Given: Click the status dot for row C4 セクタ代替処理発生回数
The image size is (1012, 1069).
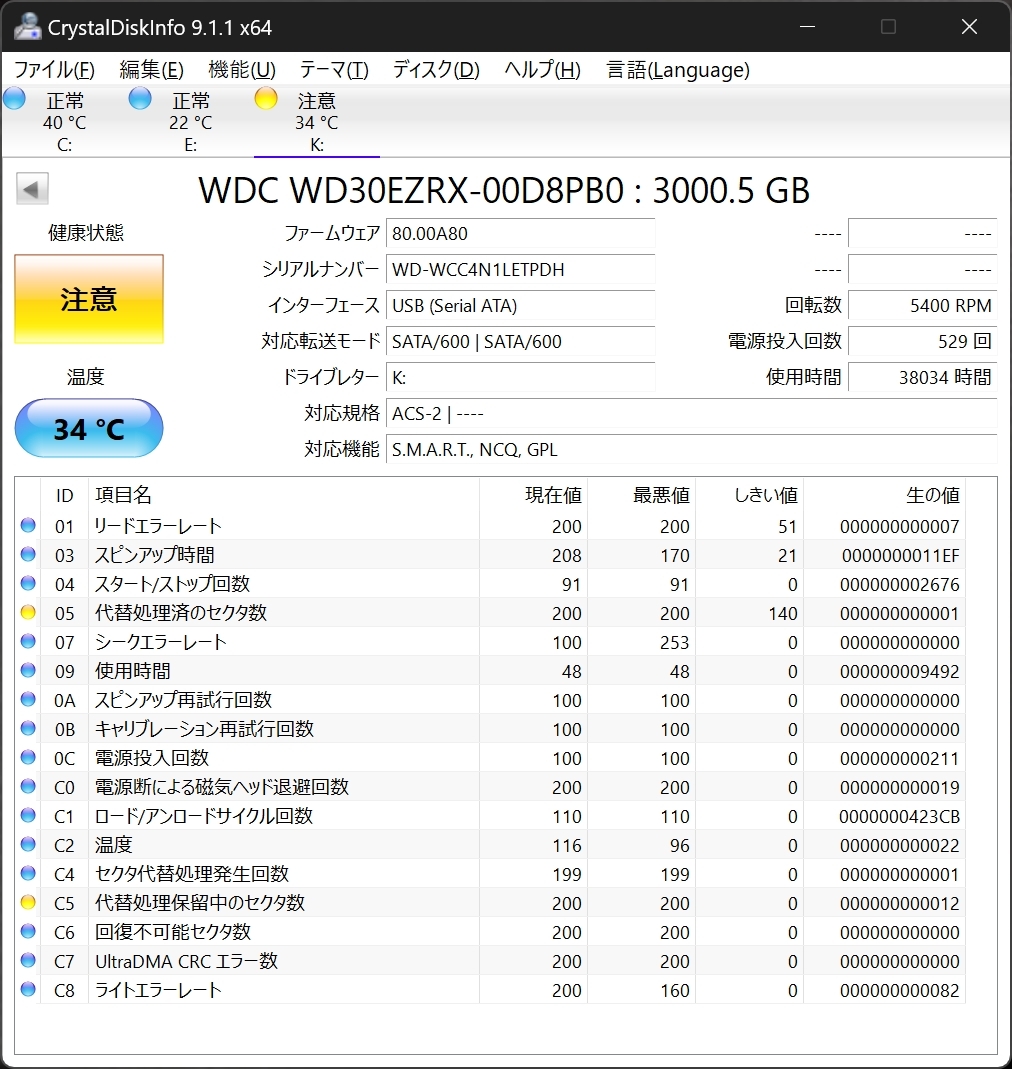Looking at the screenshot, I should pyautogui.click(x=28, y=873).
